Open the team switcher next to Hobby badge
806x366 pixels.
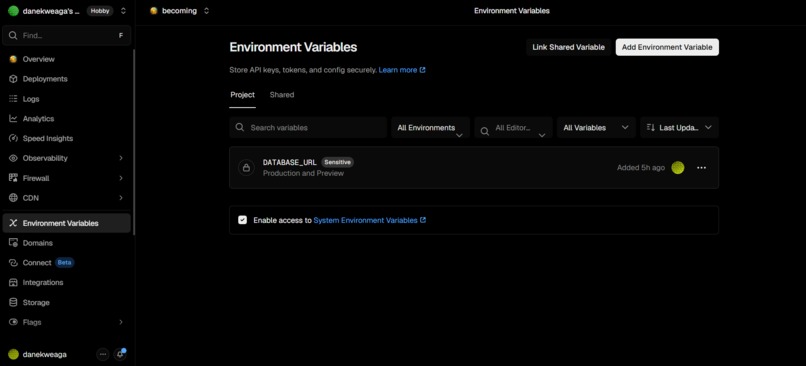click(x=123, y=11)
